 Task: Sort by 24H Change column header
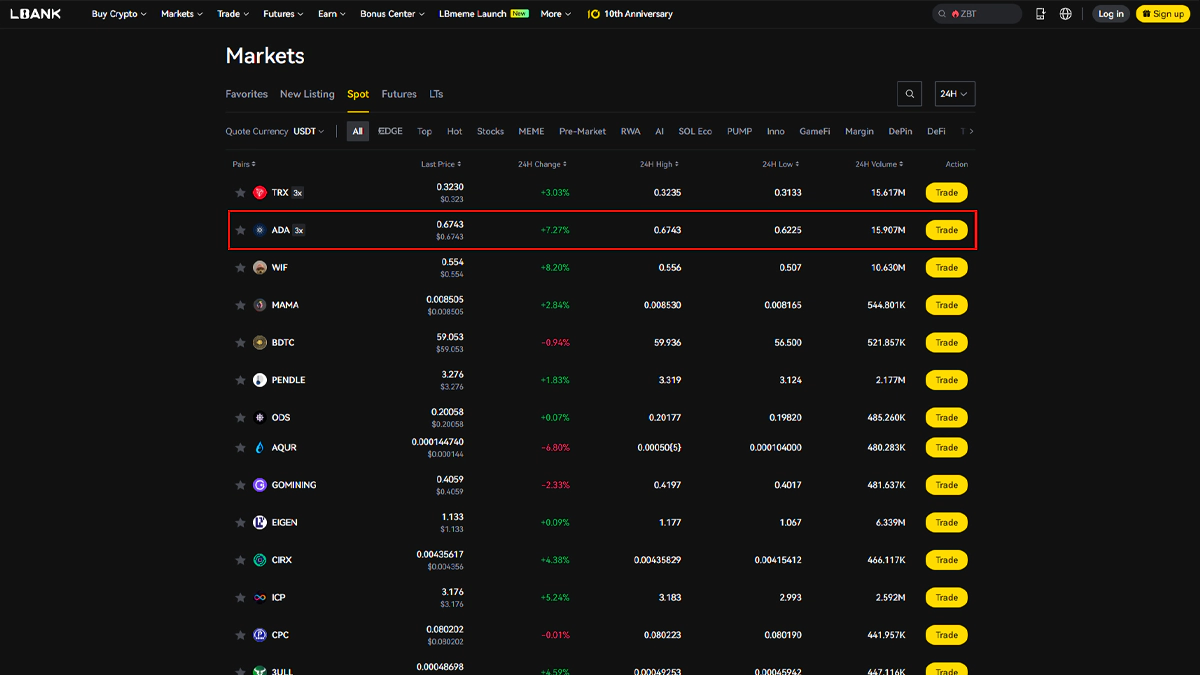pyautogui.click(x=542, y=164)
